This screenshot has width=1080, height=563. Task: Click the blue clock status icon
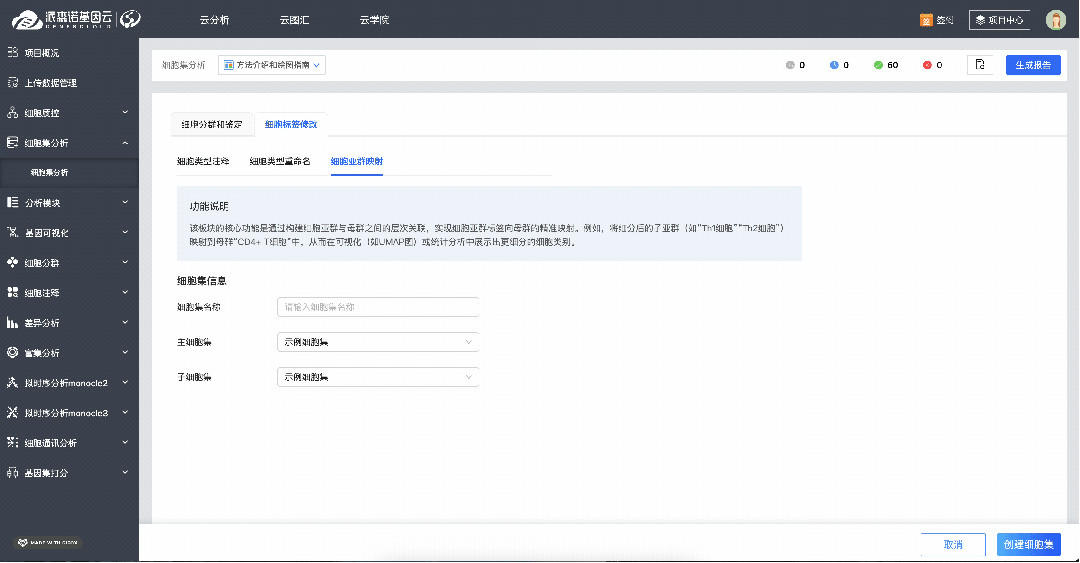834,65
